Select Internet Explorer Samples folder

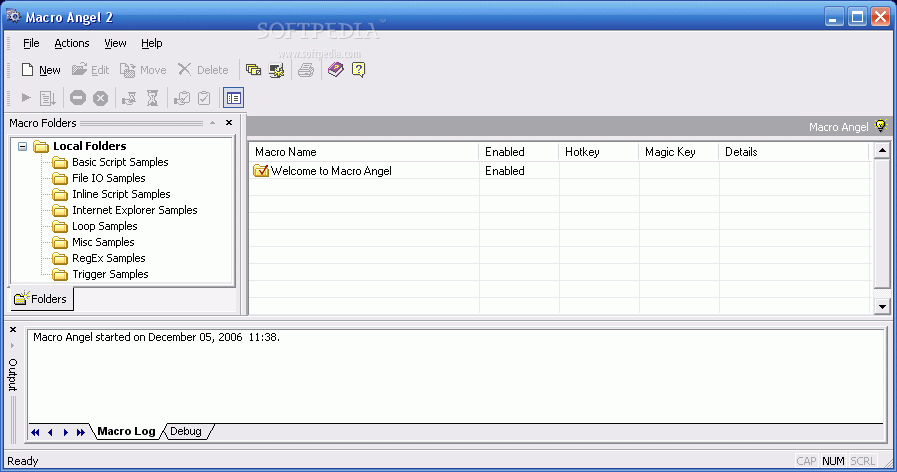click(x=134, y=210)
